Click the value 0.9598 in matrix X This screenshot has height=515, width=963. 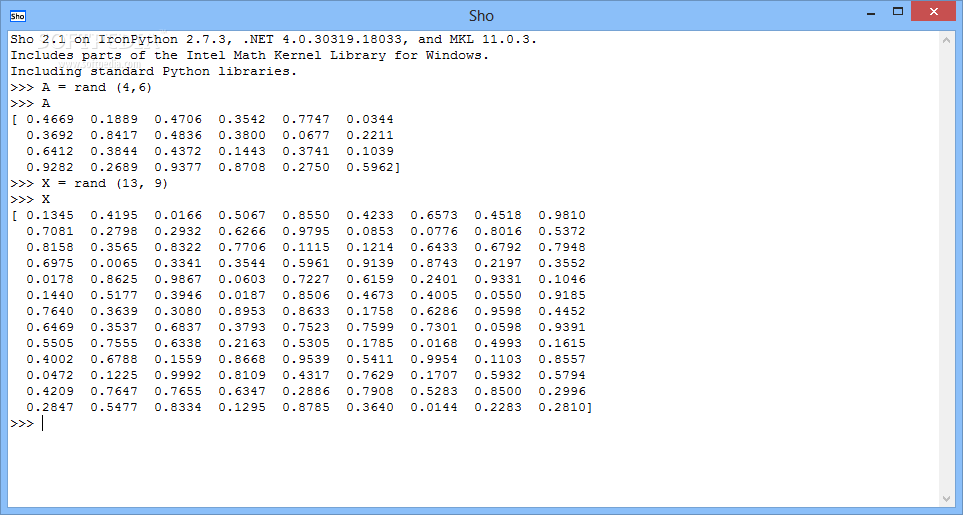tap(498, 311)
